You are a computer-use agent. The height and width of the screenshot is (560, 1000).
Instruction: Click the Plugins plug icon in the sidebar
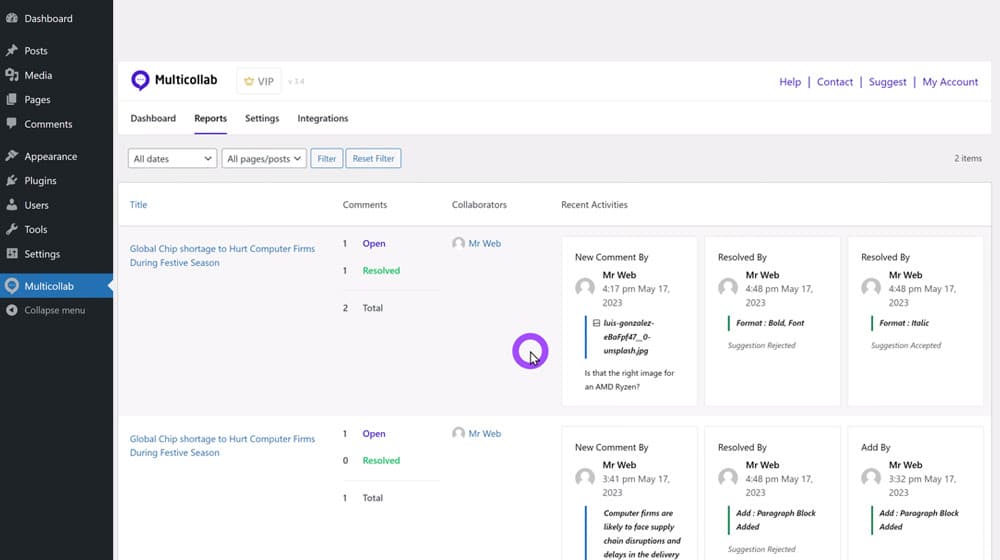click(x=11, y=181)
